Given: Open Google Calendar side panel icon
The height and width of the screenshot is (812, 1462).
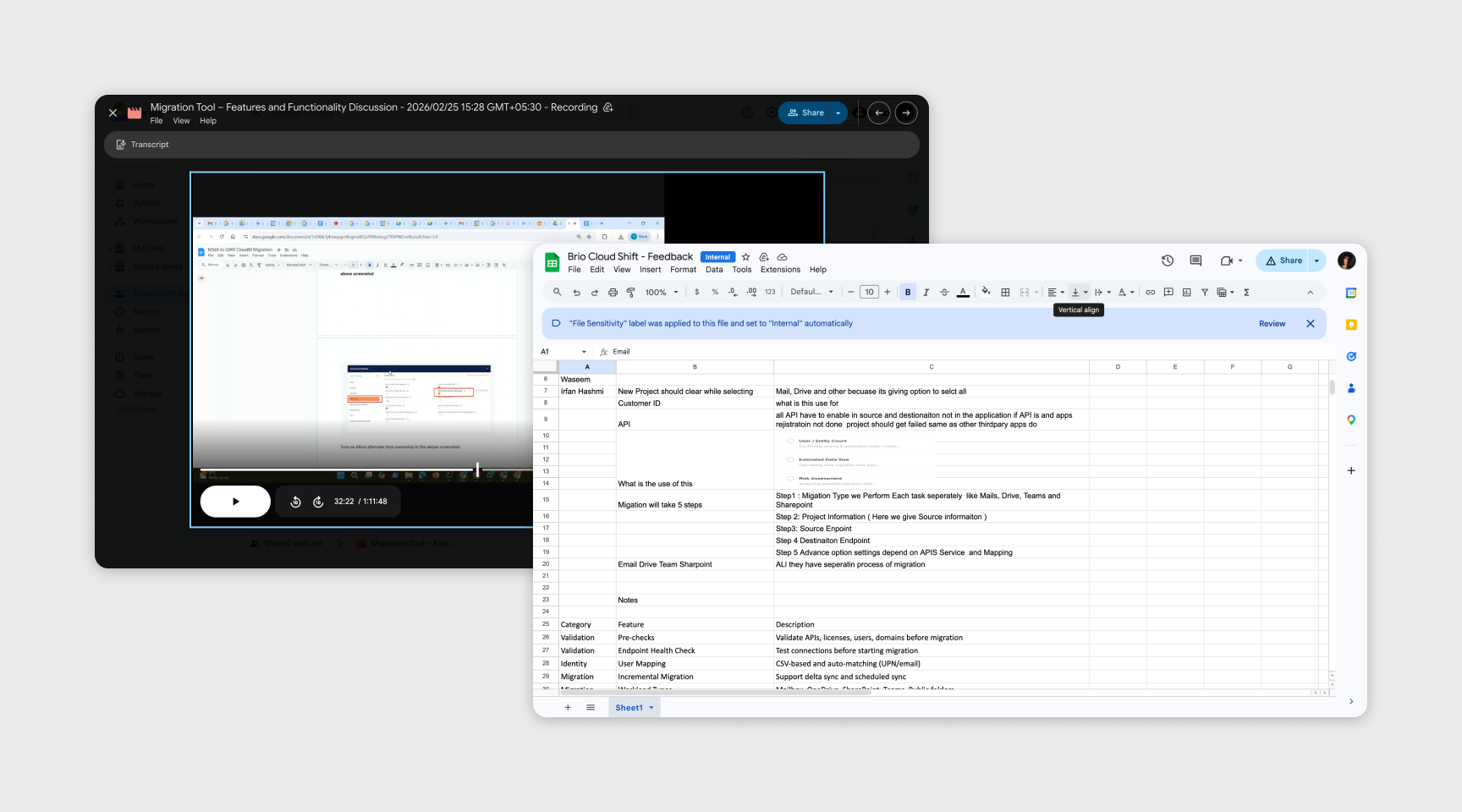Looking at the screenshot, I should 1351,293.
